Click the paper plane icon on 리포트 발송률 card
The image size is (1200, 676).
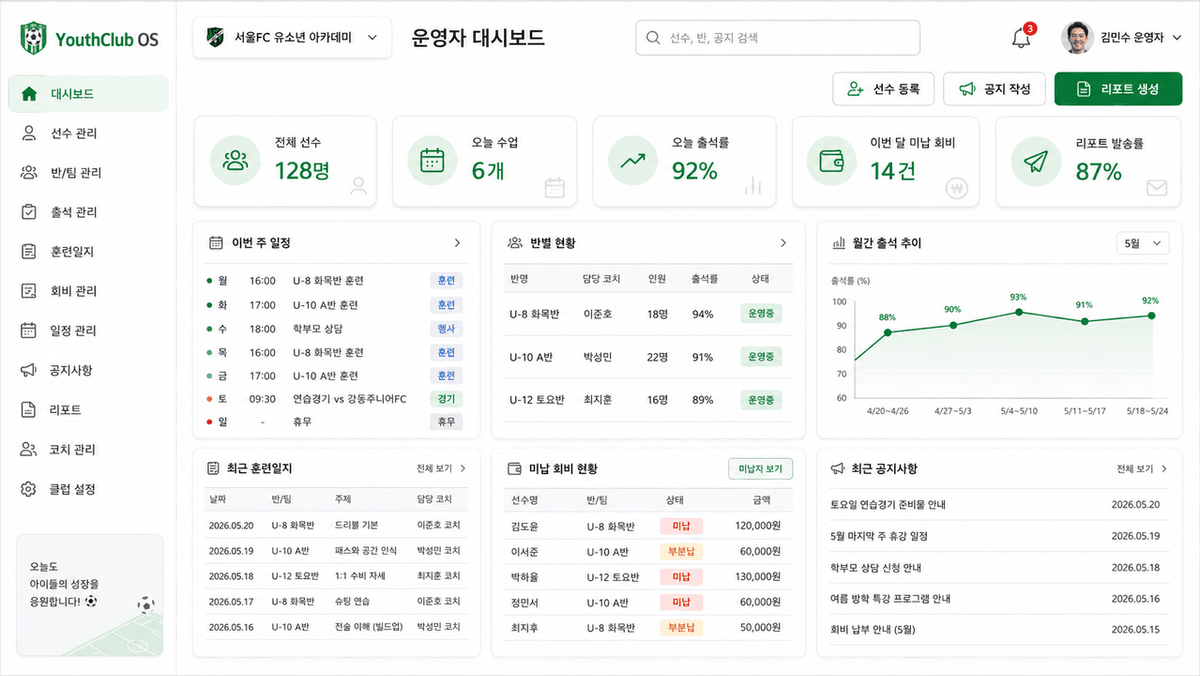[x=1035, y=161]
